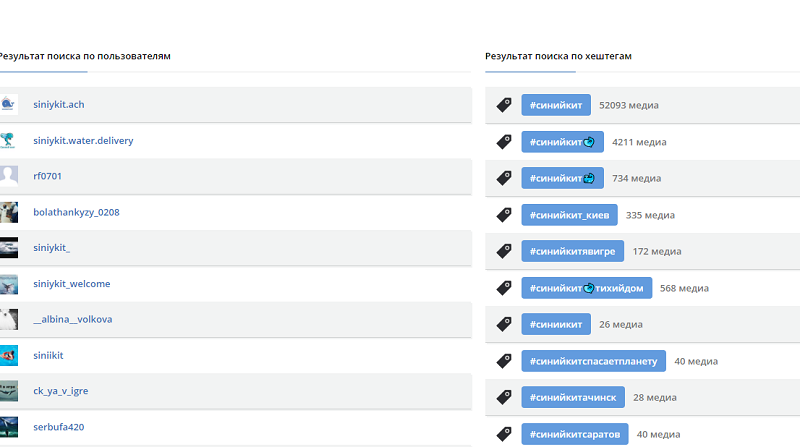Viewport: 800px width, 447px height.
Task: Select the #синийкит_киев hashtag button
Action: pyautogui.click(x=569, y=215)
